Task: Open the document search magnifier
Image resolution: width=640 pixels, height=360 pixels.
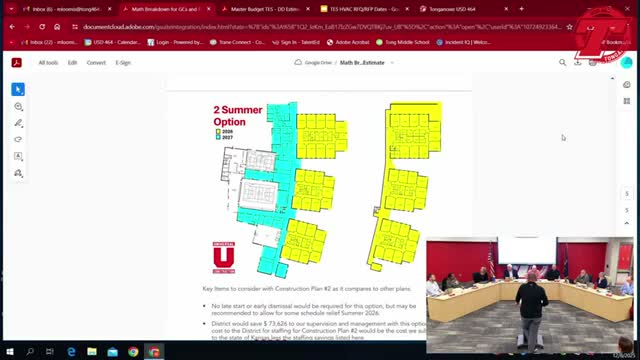Action: click(562, 62)
